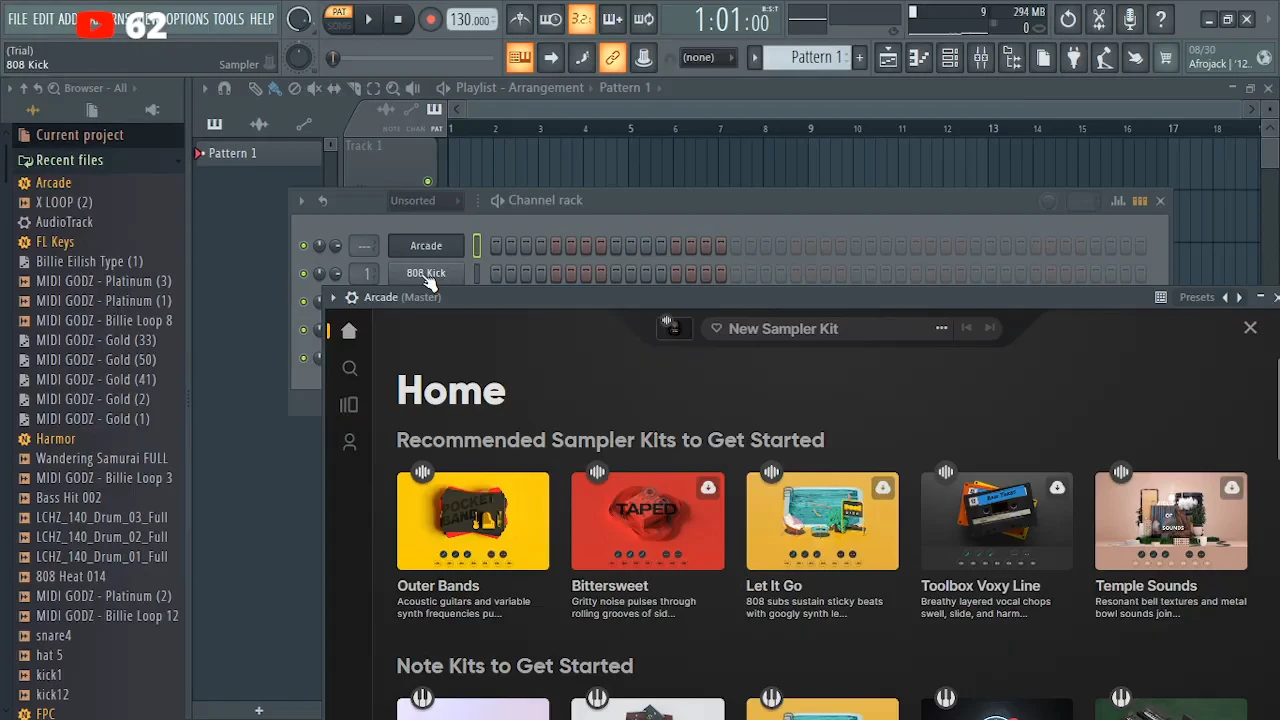The height and width of the screenshot is (720, 1280).
Task: Select the Arcade channel button
Action: point(426,245)
